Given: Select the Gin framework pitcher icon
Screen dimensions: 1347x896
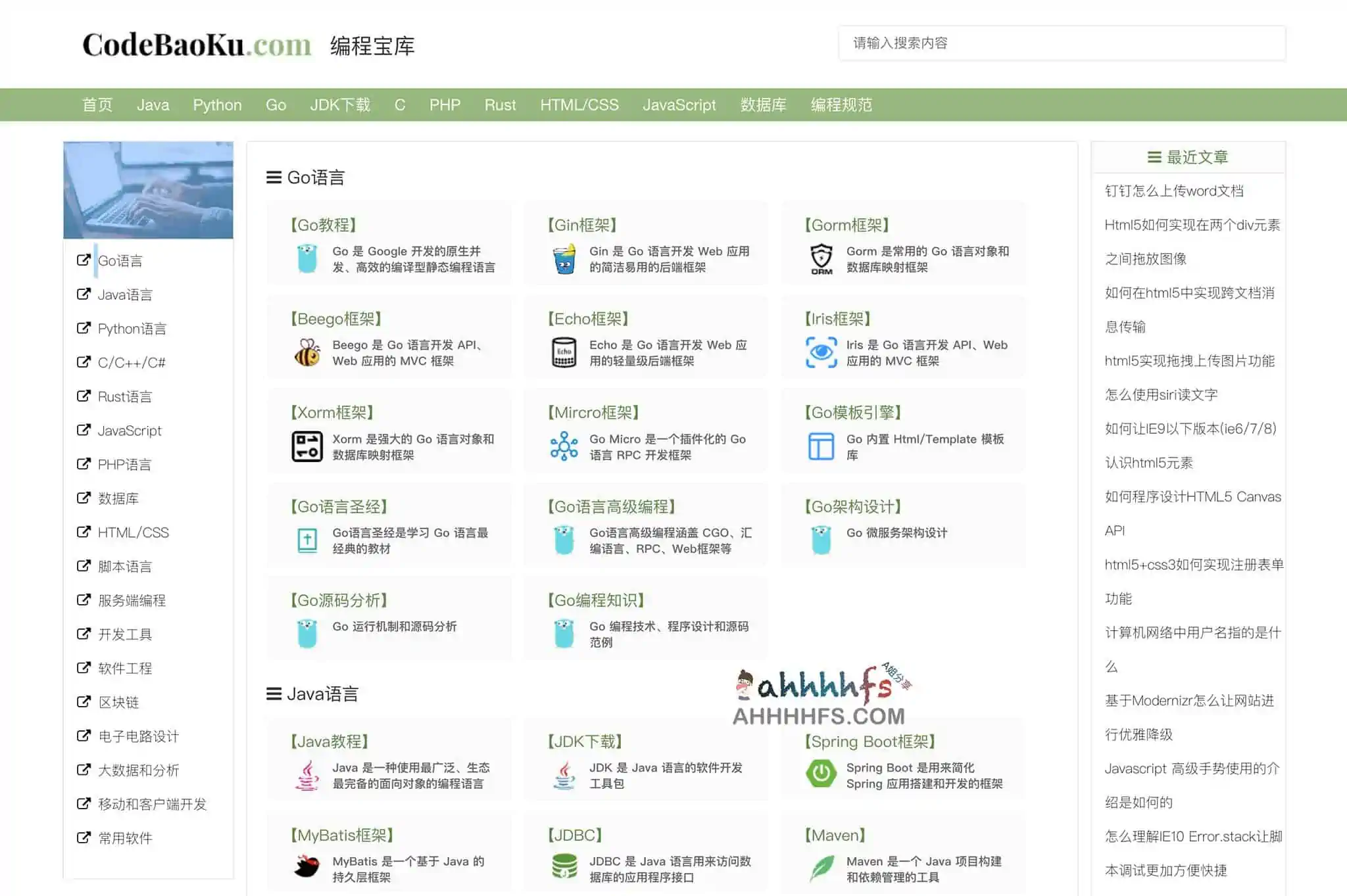Looking at the screenshot, I should pyautogui.click(x=562, y=258).
